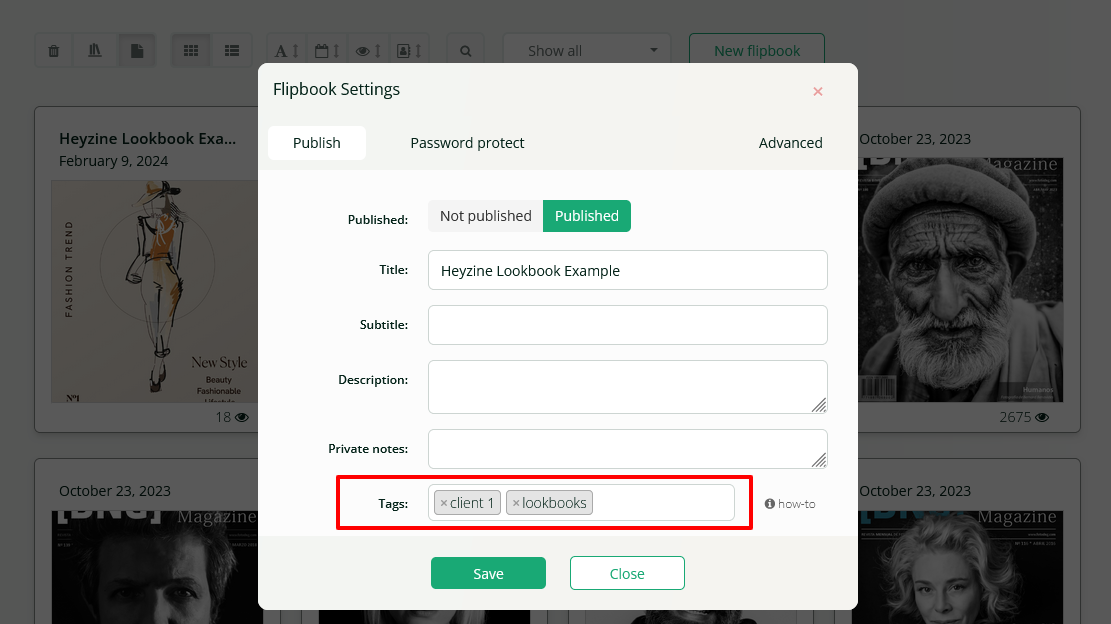Keep flipbook status on Published
This screenshot has width=1111, height=624.
point(587,215)
